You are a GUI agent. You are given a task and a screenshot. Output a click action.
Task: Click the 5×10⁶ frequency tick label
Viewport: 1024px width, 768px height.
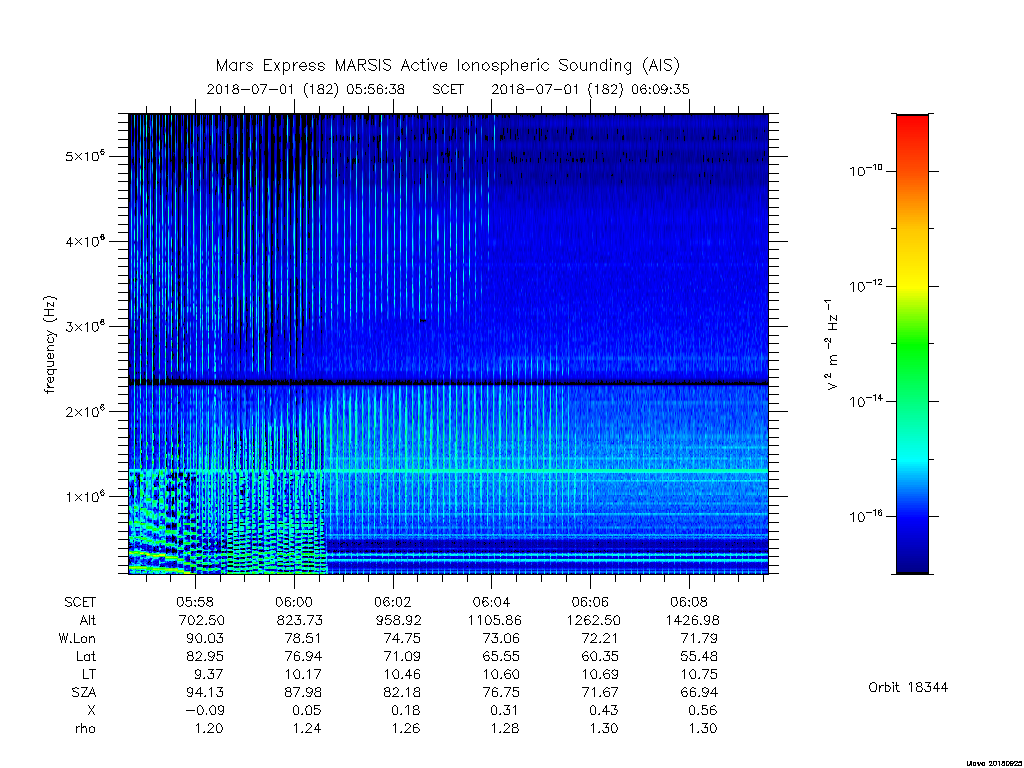(85, 156)
